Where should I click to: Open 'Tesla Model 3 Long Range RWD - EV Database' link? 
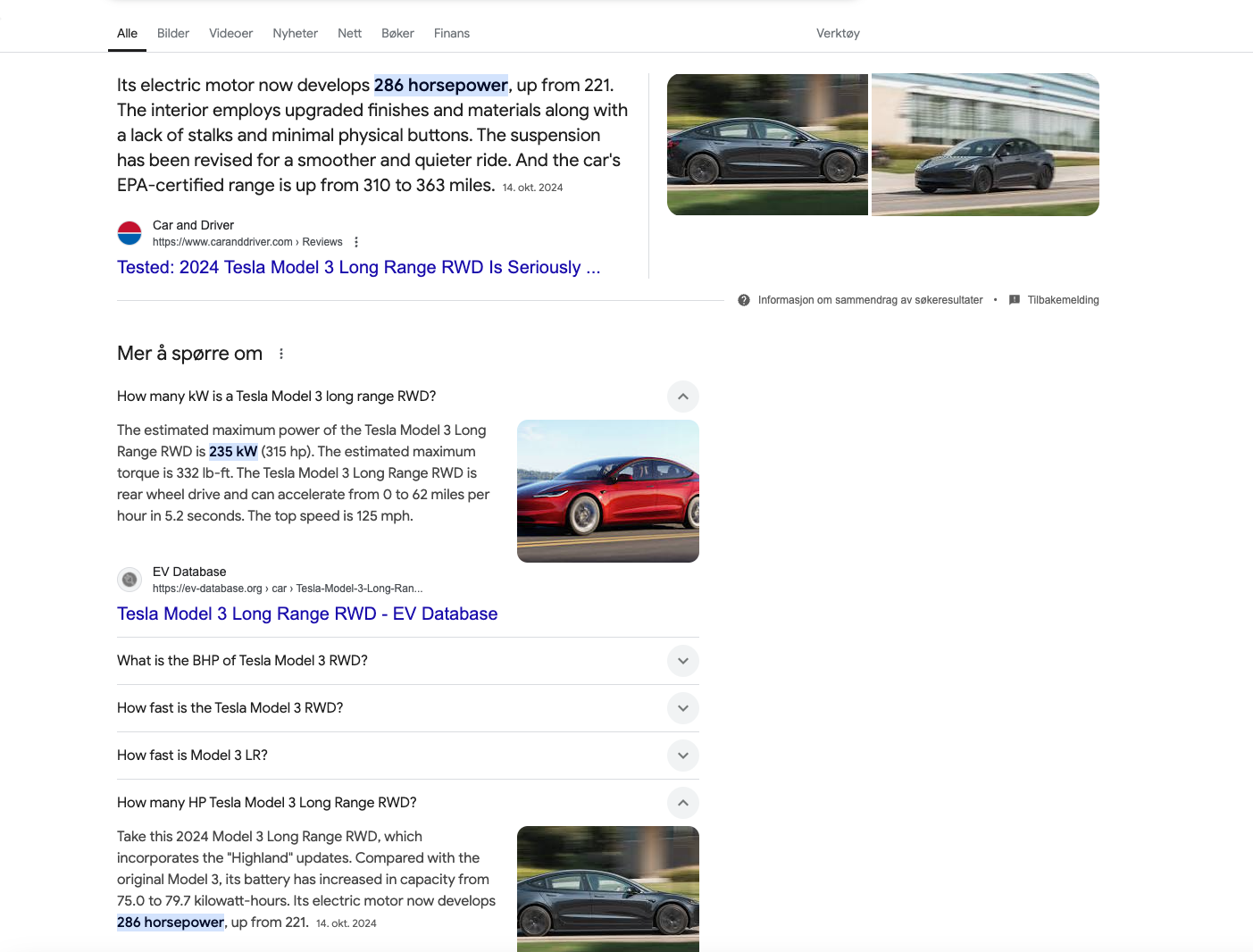(307, 614)
